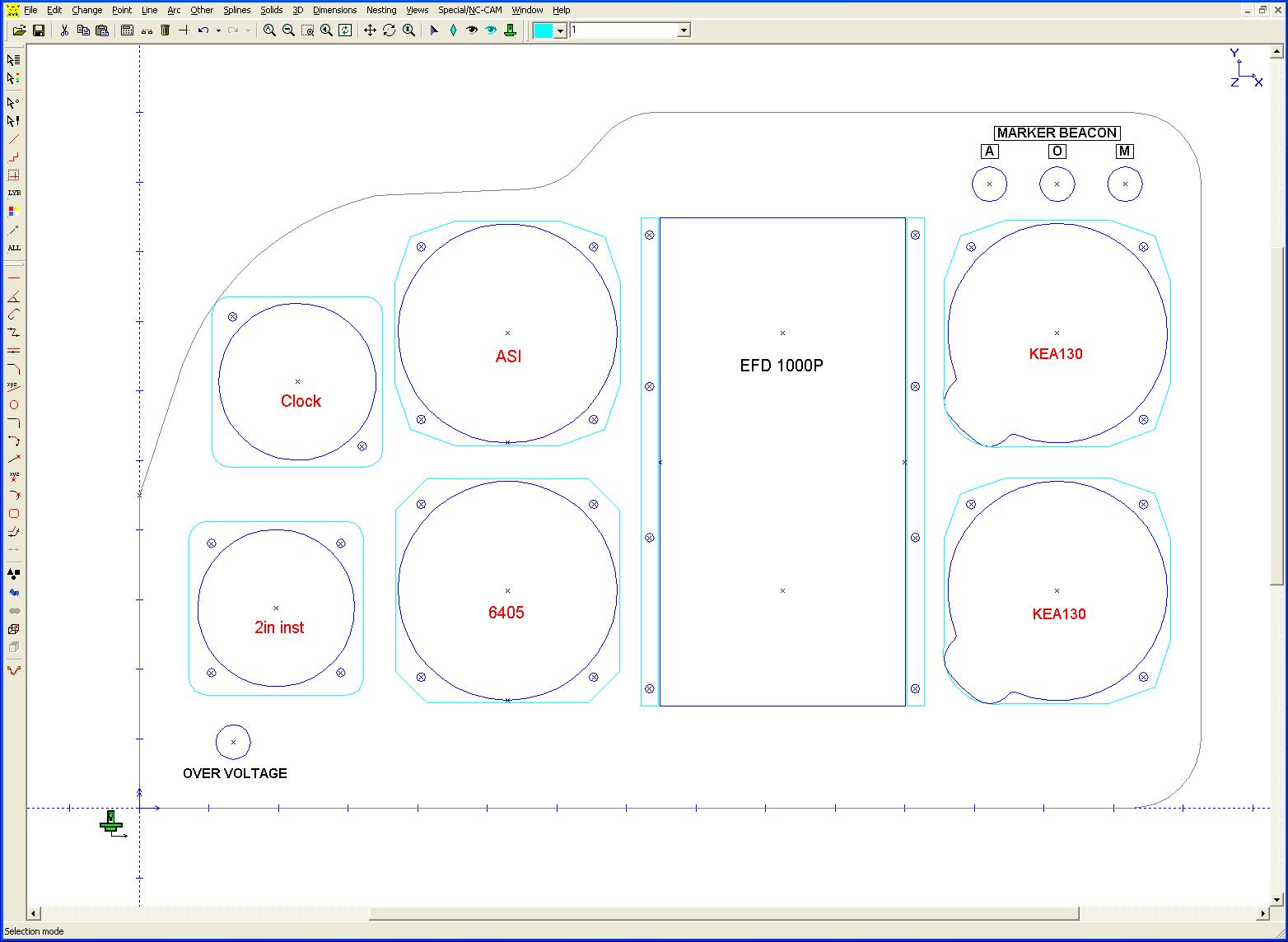Open the color selector dropdown arrow
Screen dimensions: 1288x942
click(561, 30)
